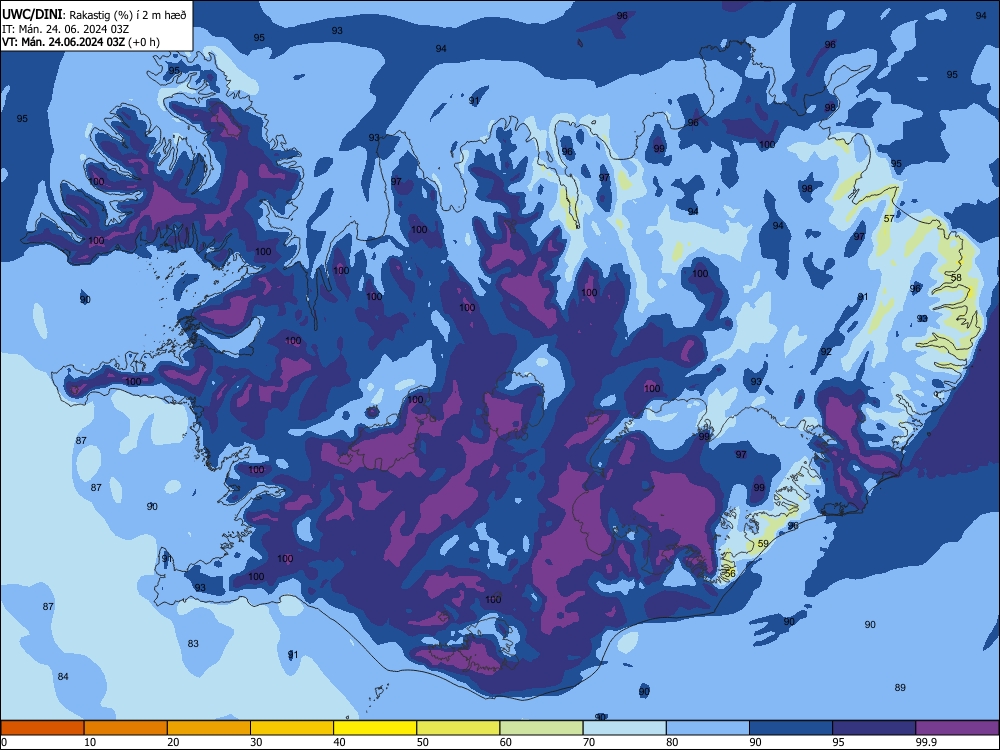Click the "Rakastig (%) í 2 m hæð" label

coord(128,15)
